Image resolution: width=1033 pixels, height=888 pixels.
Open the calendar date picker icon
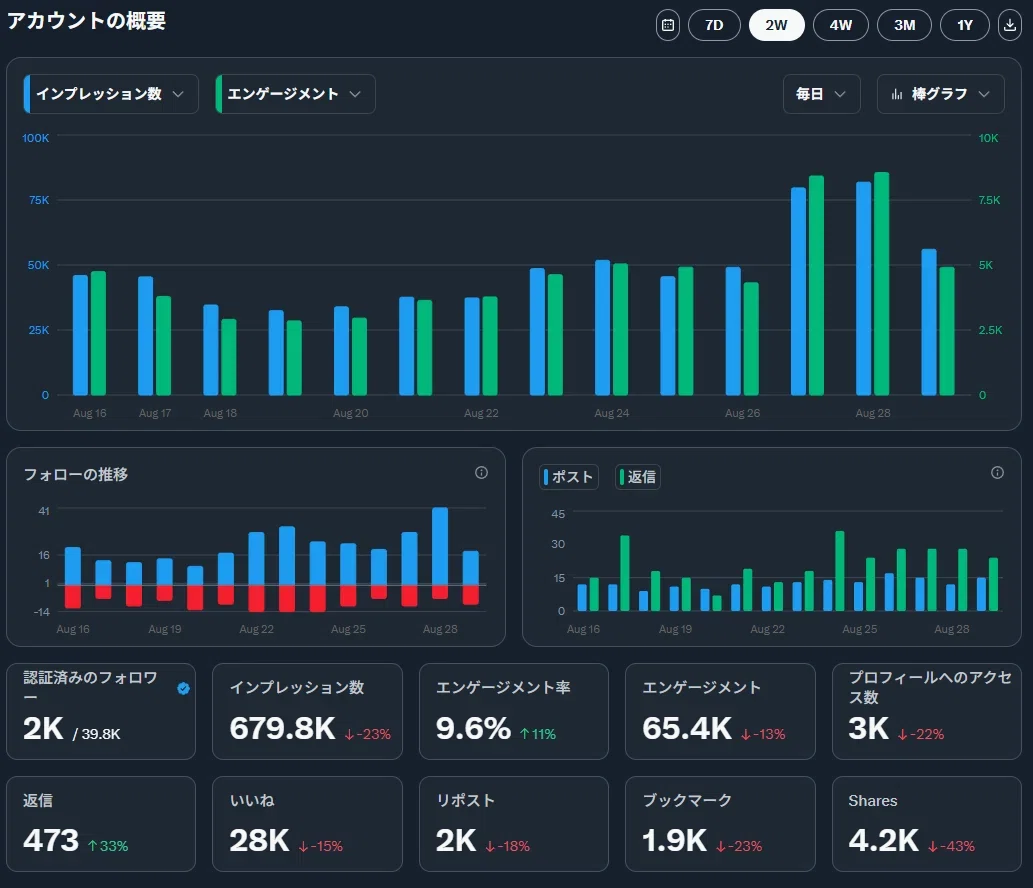tap(667, 25)
